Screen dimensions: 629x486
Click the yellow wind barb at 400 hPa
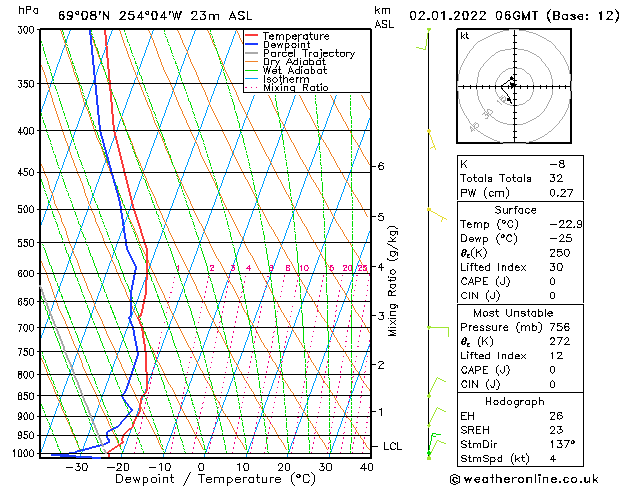point(432,140)
